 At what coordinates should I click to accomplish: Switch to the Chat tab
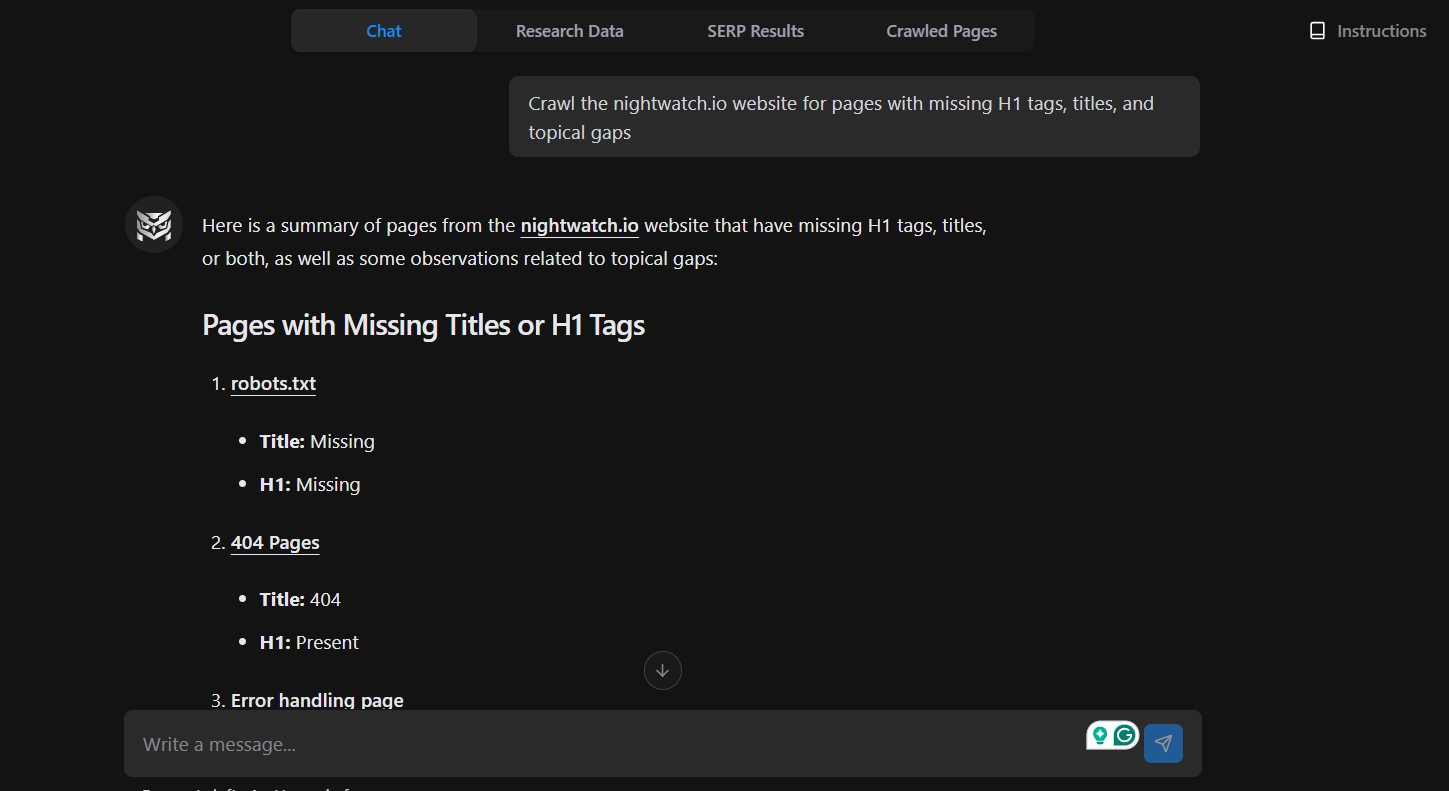(x=384, y=31)
